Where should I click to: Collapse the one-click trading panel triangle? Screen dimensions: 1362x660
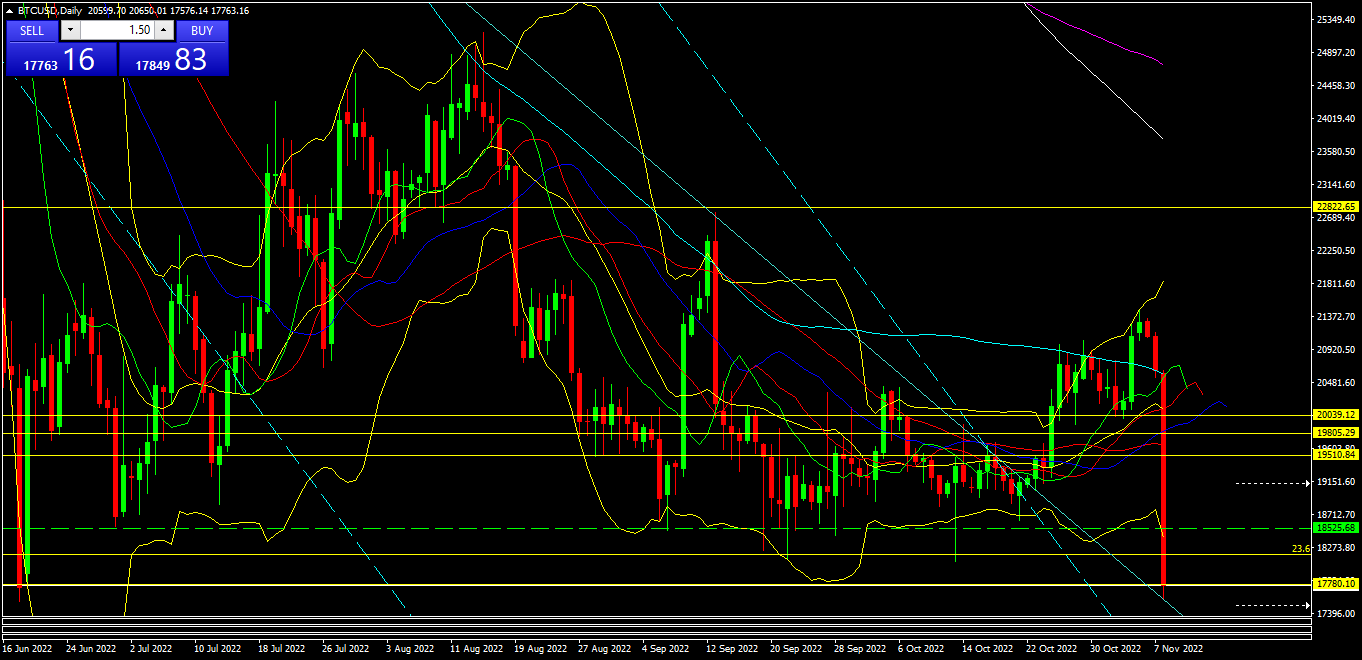point(10,10)
